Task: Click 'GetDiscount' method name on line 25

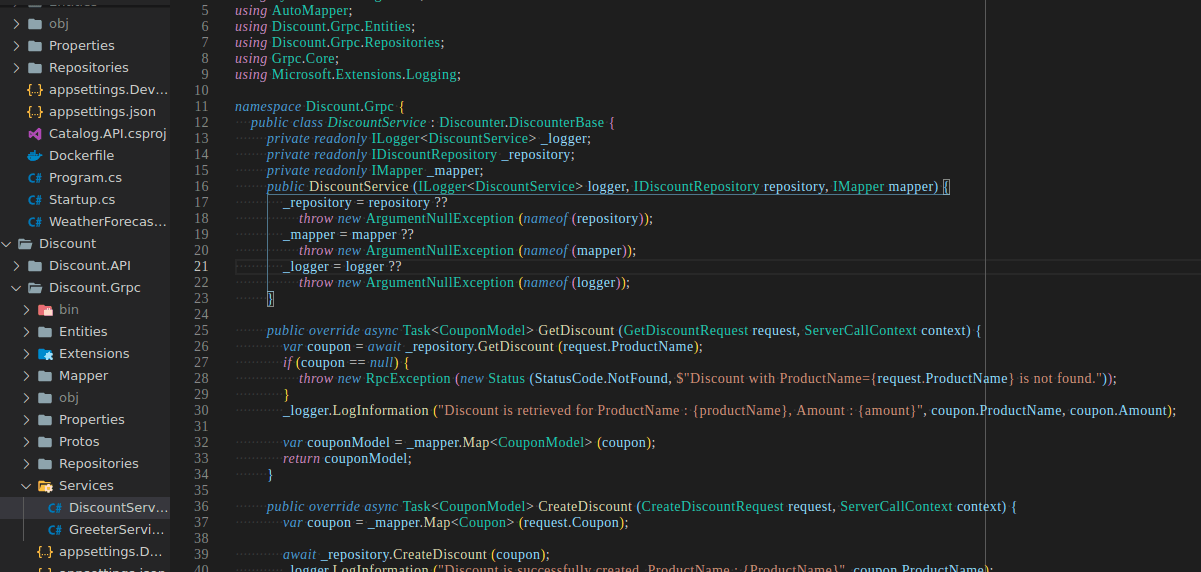Action: (x=576, y=330)
